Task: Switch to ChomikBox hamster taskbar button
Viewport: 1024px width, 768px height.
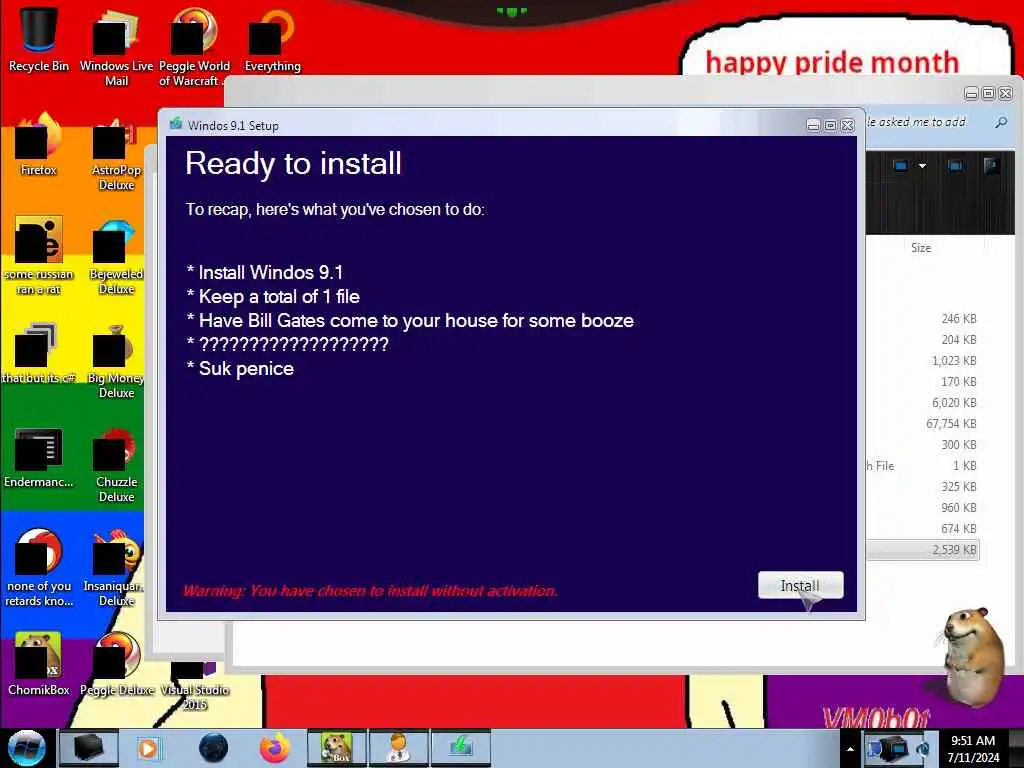Action: [x=337, y=748]
